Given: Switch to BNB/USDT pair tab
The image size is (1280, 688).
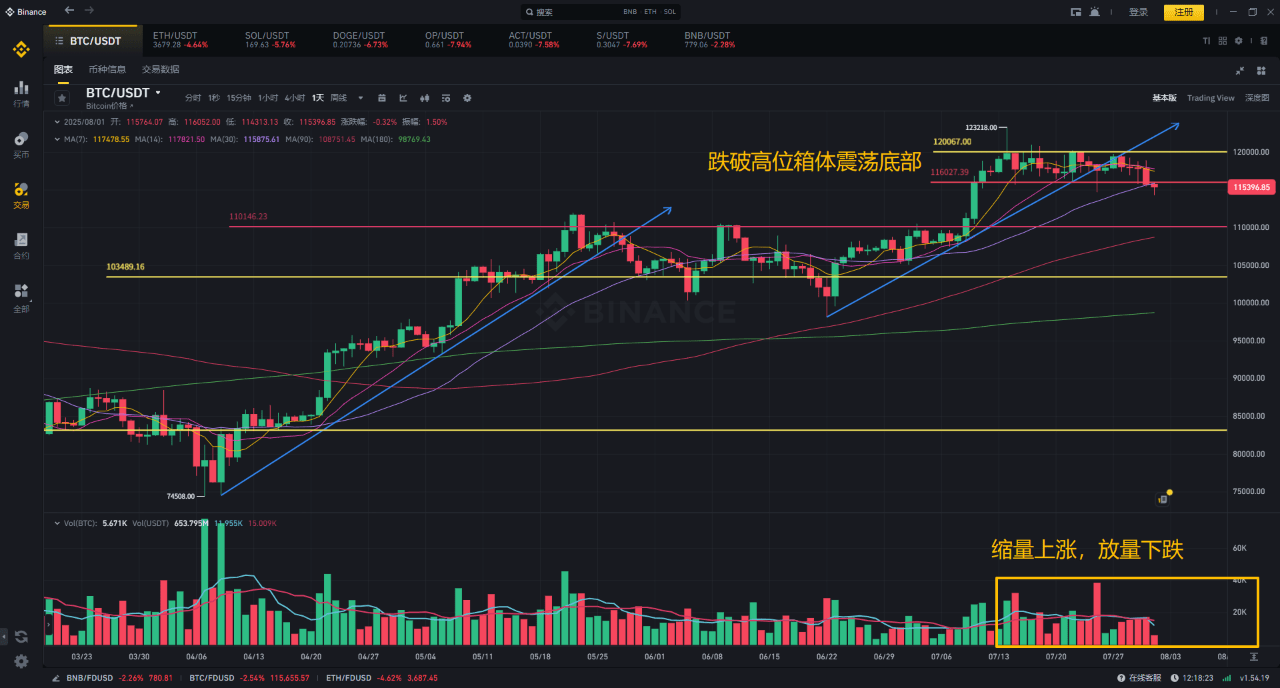Looking at the screenshot, I should [710, 40].
